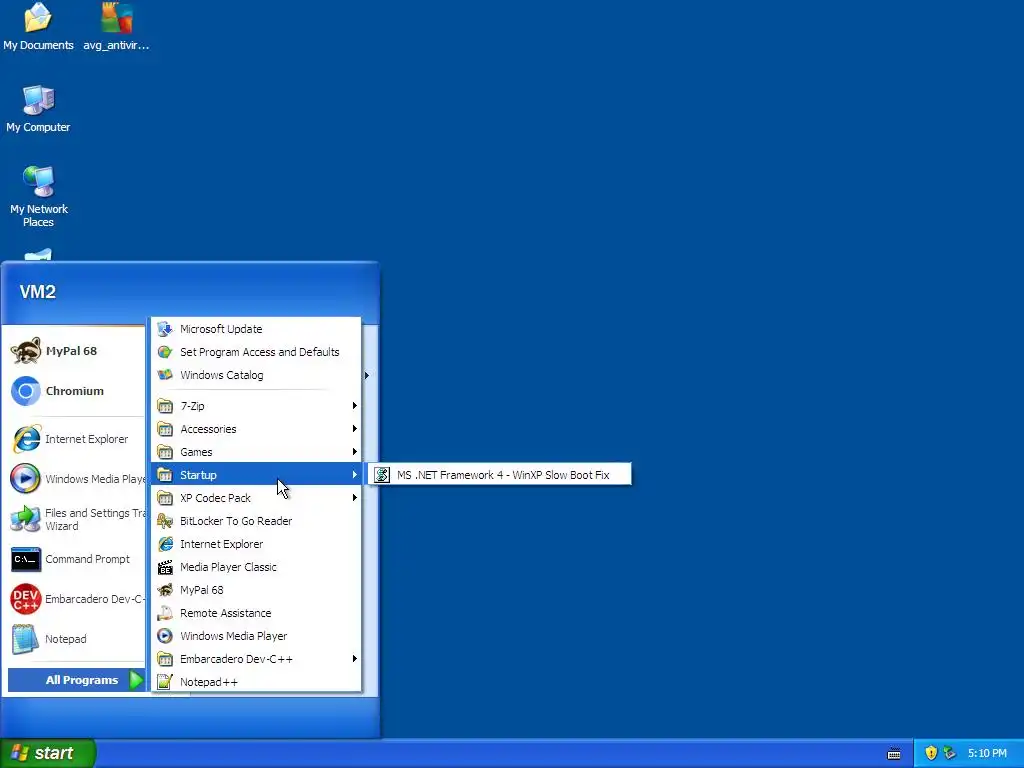Click the Remote Assistance label
Viewport: 1024px width, 768px height.
pyautogui.click(x=225, y=613)
